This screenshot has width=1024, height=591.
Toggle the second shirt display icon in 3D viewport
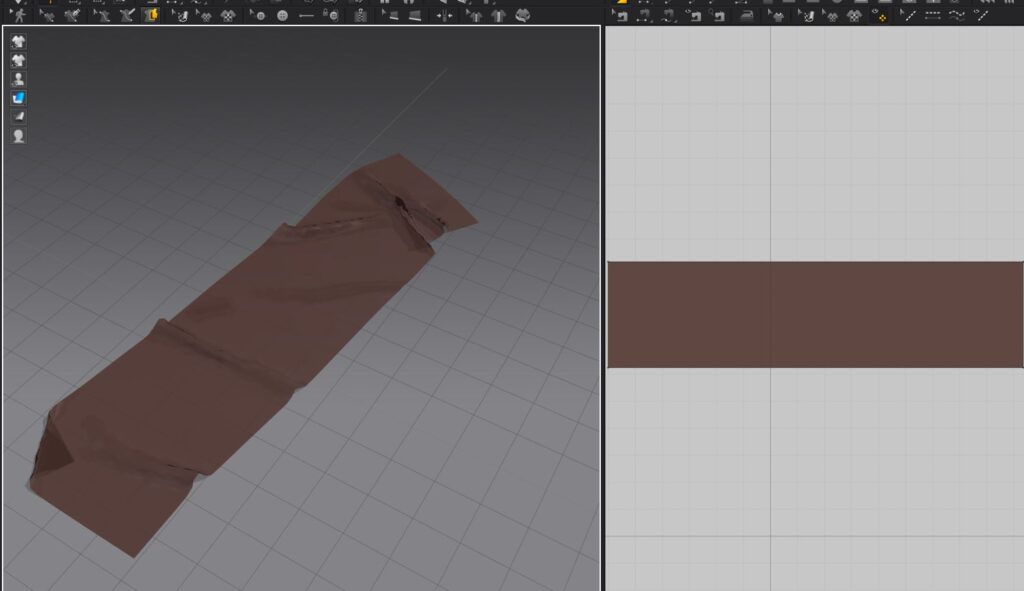(x=18, y=61)
